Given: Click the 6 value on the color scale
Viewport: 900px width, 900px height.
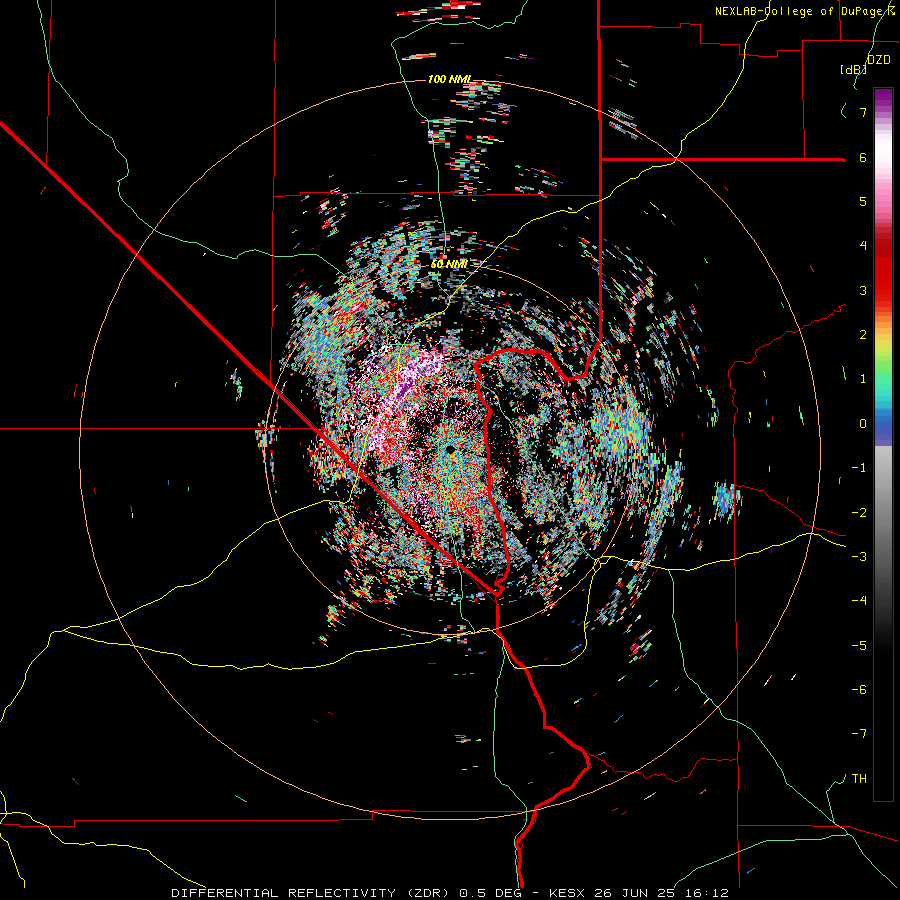Looking at the screenshot, I should tap(863, 157).
